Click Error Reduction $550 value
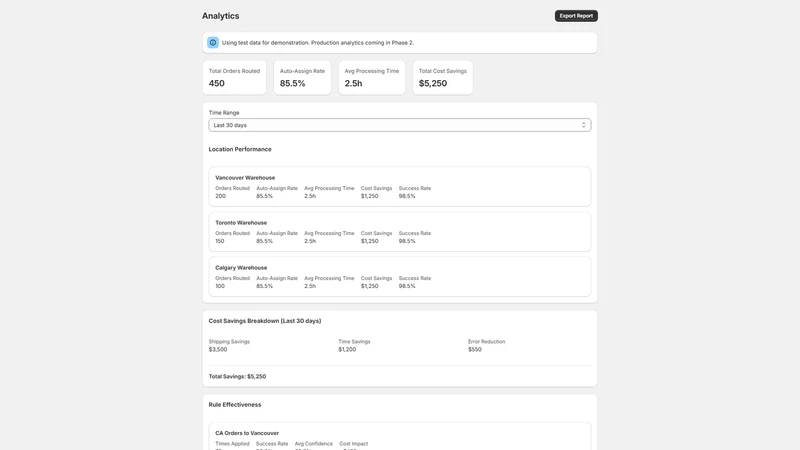This screenshot has height=450, width=800. (x=474, y=349)
